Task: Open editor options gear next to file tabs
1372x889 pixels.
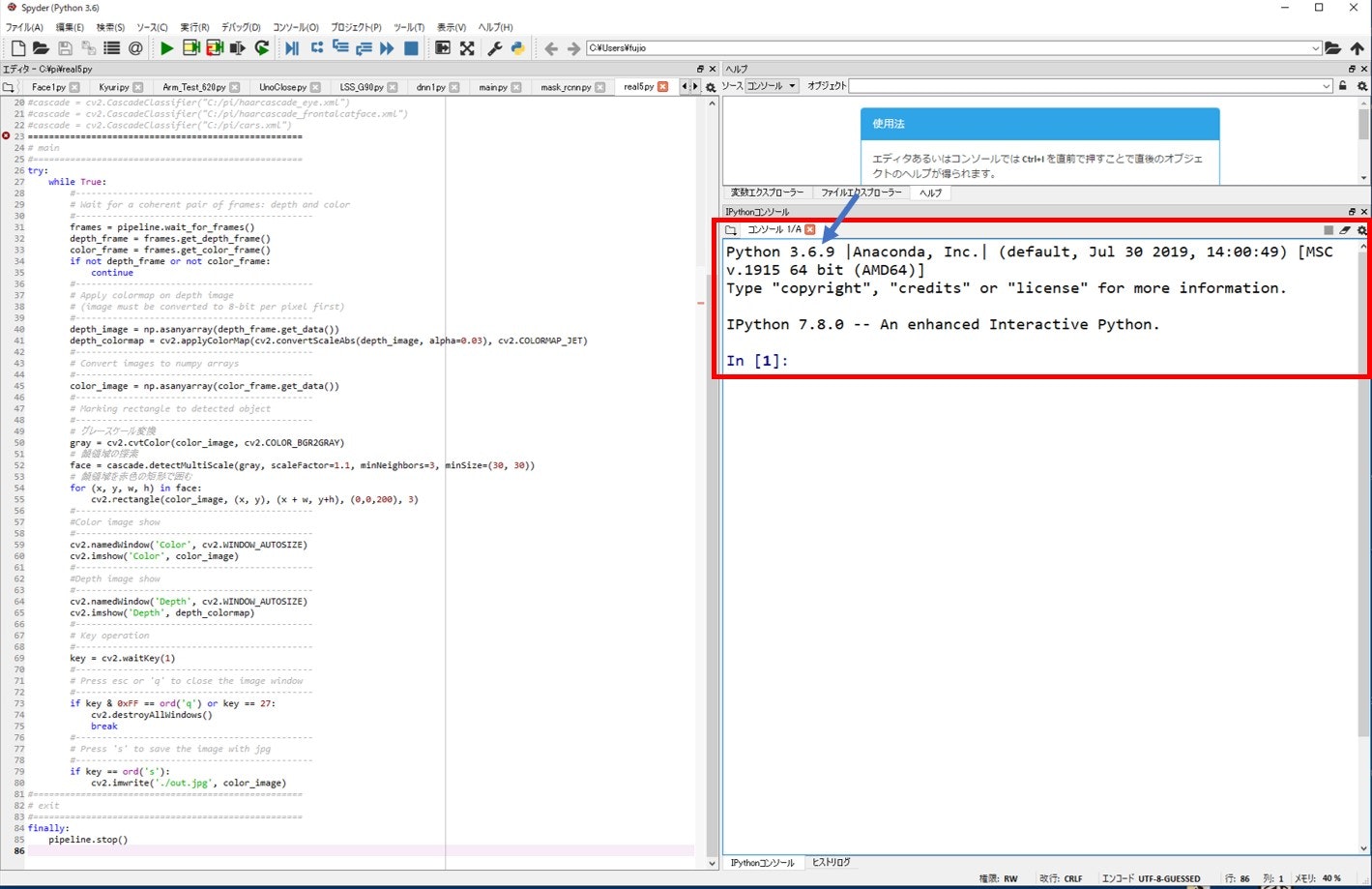Action: tap(711, 87)
